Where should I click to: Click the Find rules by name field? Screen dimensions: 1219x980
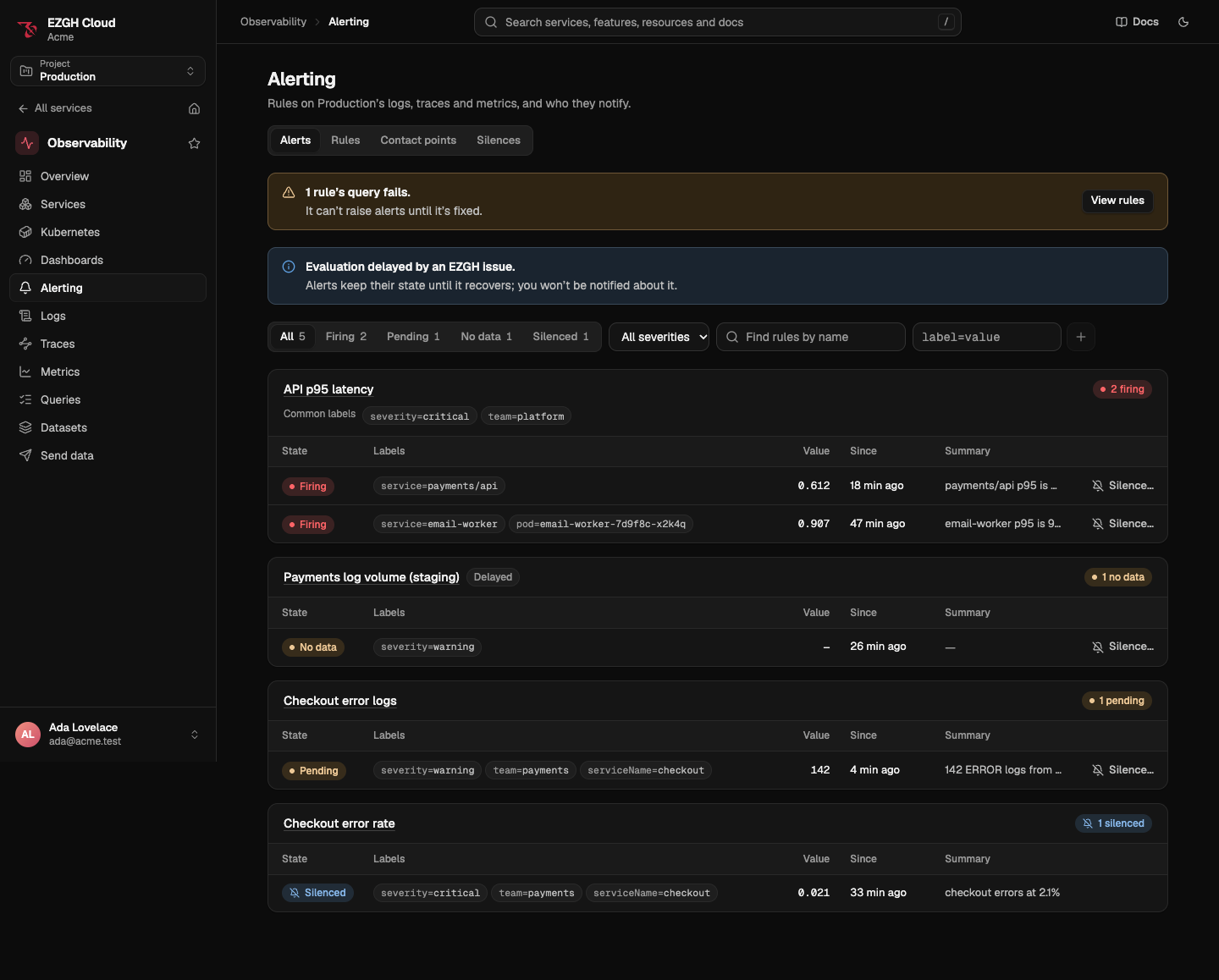pos(811,337)
